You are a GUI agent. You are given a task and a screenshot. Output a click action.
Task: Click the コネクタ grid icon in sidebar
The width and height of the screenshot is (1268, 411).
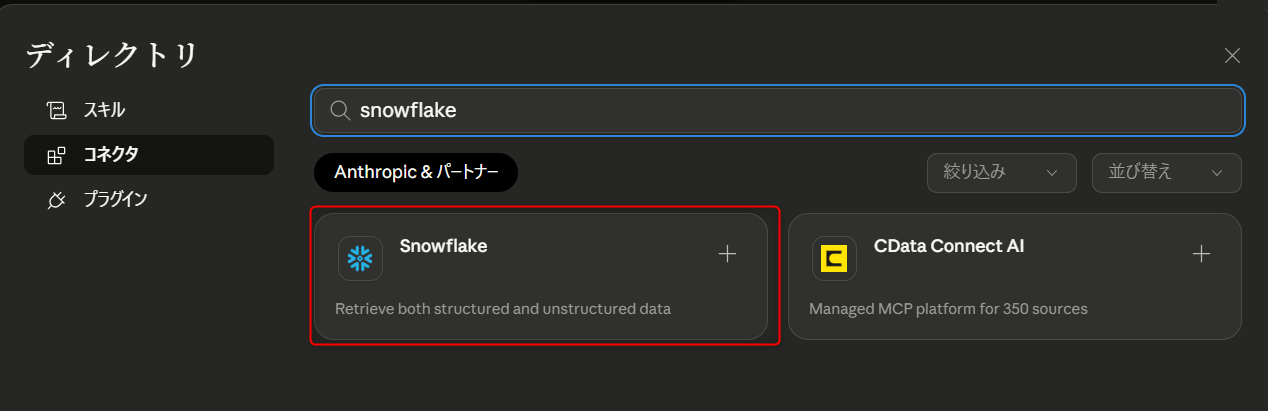click(57, 155)
